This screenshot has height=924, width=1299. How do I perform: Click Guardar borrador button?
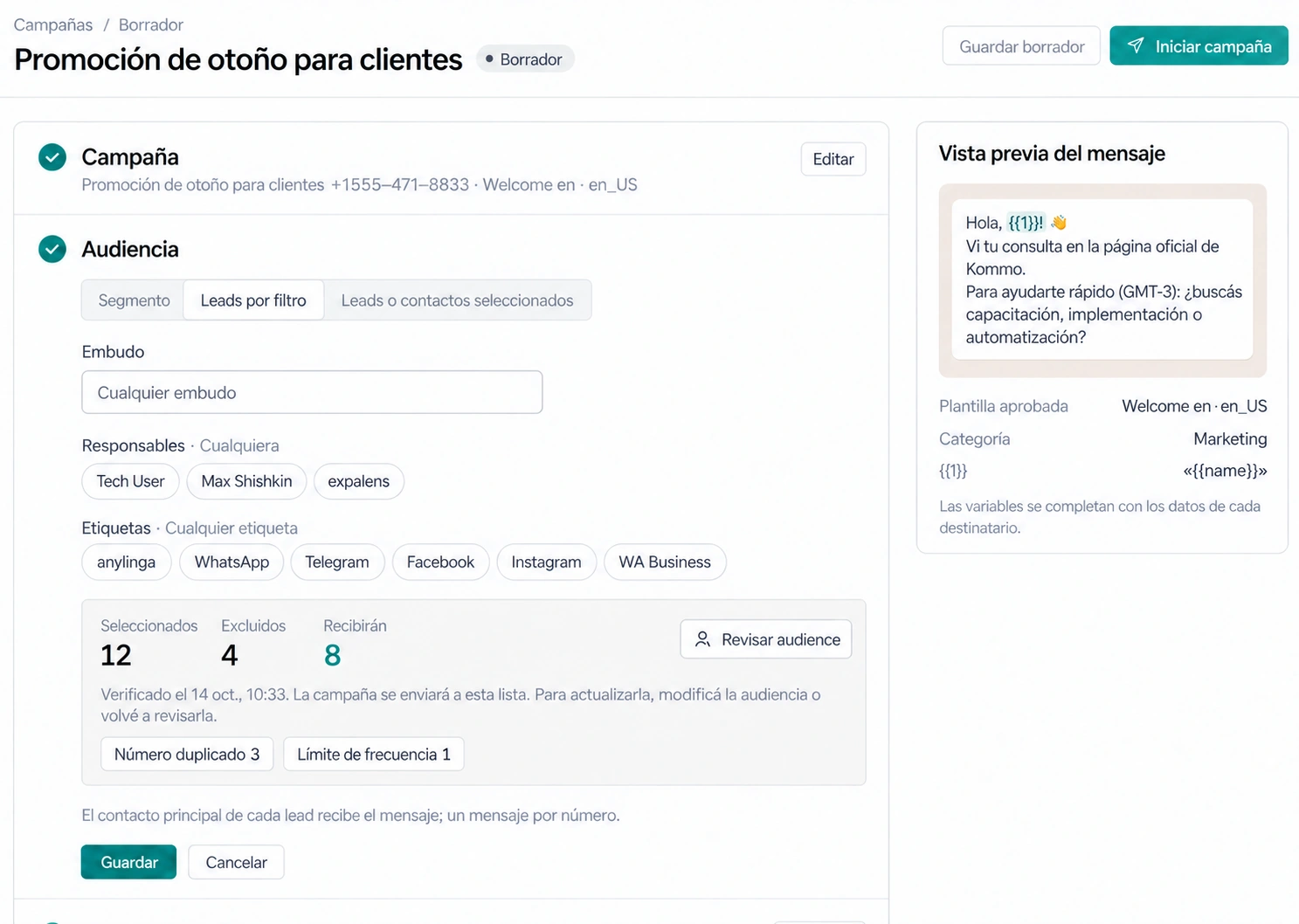[x=1021, y=46]
